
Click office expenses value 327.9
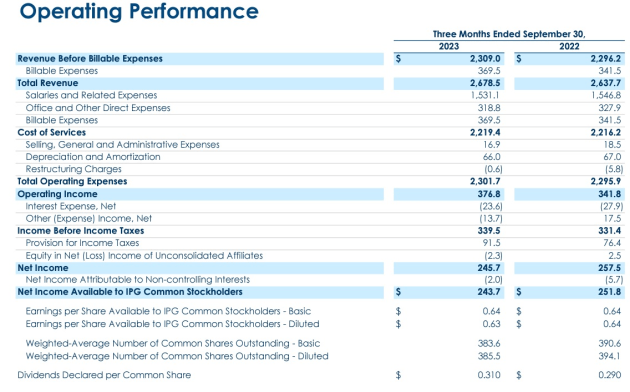(610, 108)
